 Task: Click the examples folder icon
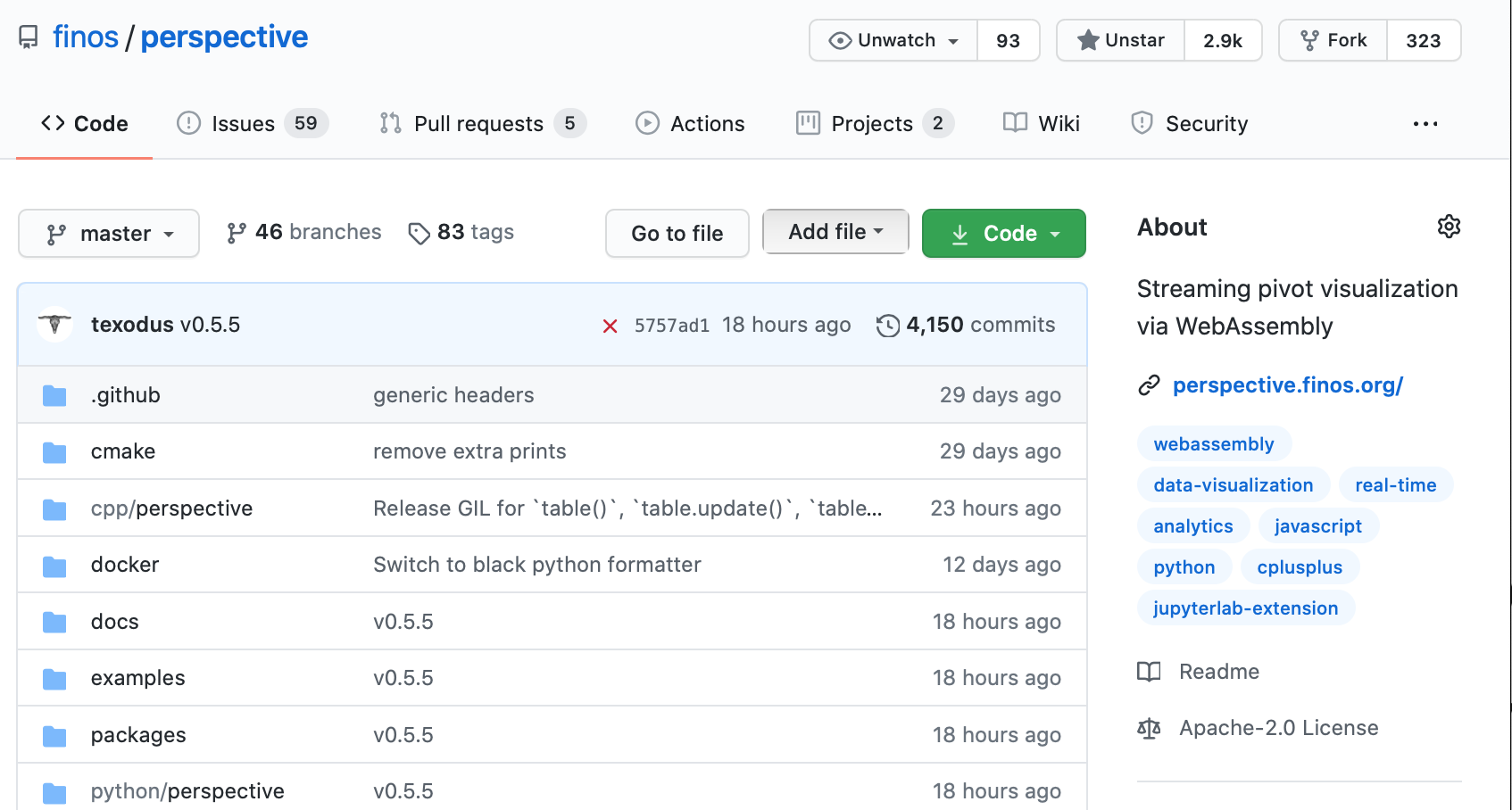coord(54,679)
